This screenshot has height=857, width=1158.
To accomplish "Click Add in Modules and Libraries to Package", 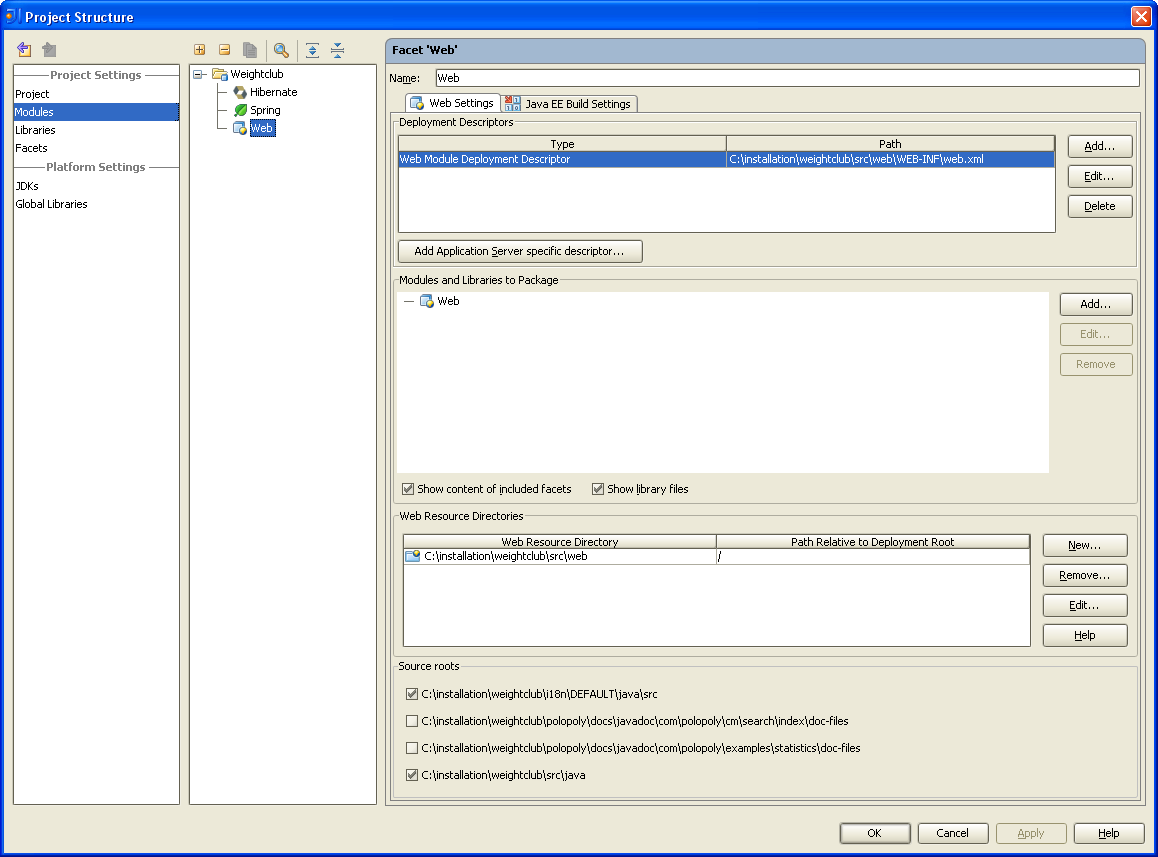I will coord(1096,304).
